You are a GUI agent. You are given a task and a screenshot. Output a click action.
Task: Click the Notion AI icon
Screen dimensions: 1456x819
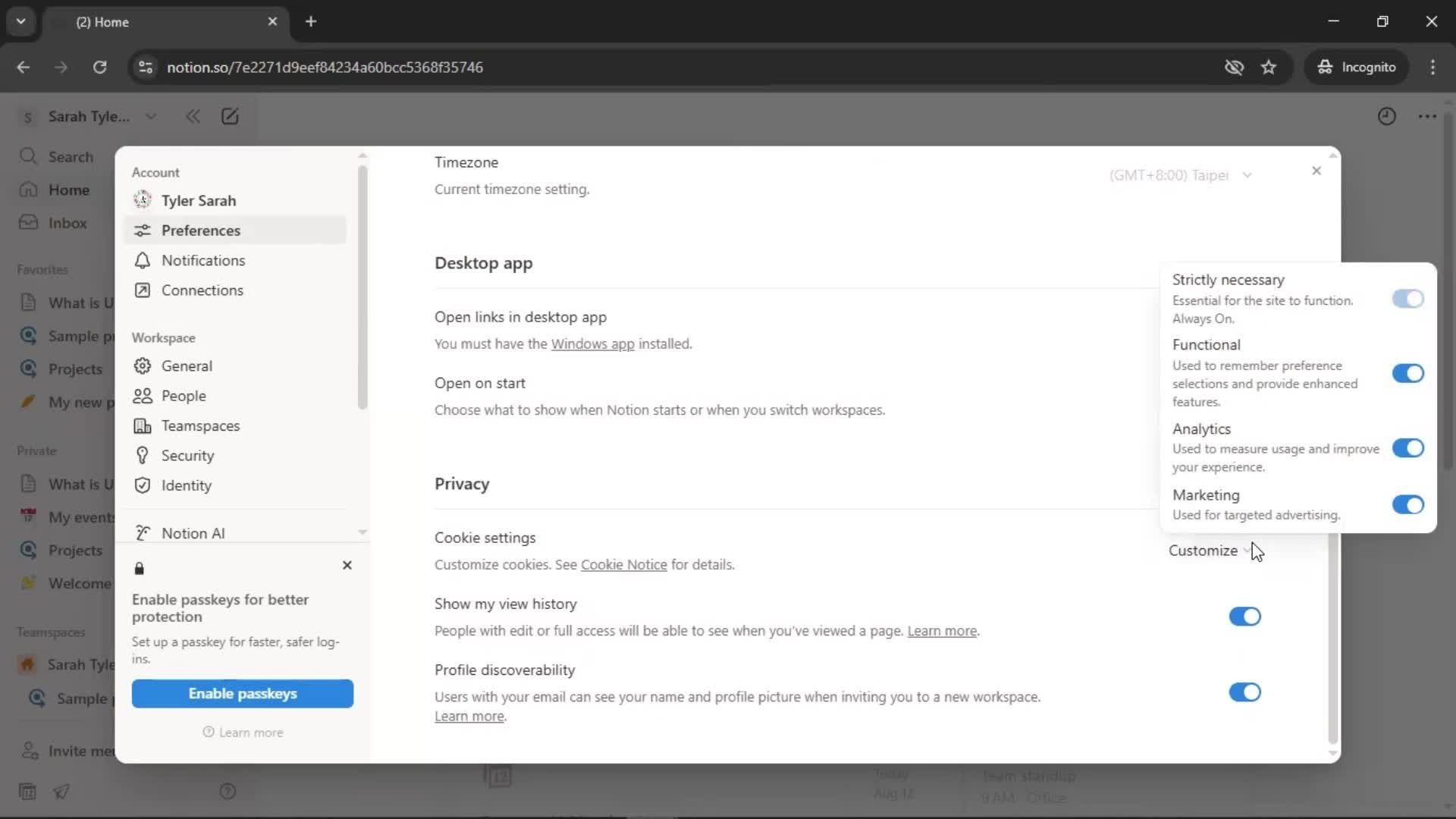click(x=142, y=533)
